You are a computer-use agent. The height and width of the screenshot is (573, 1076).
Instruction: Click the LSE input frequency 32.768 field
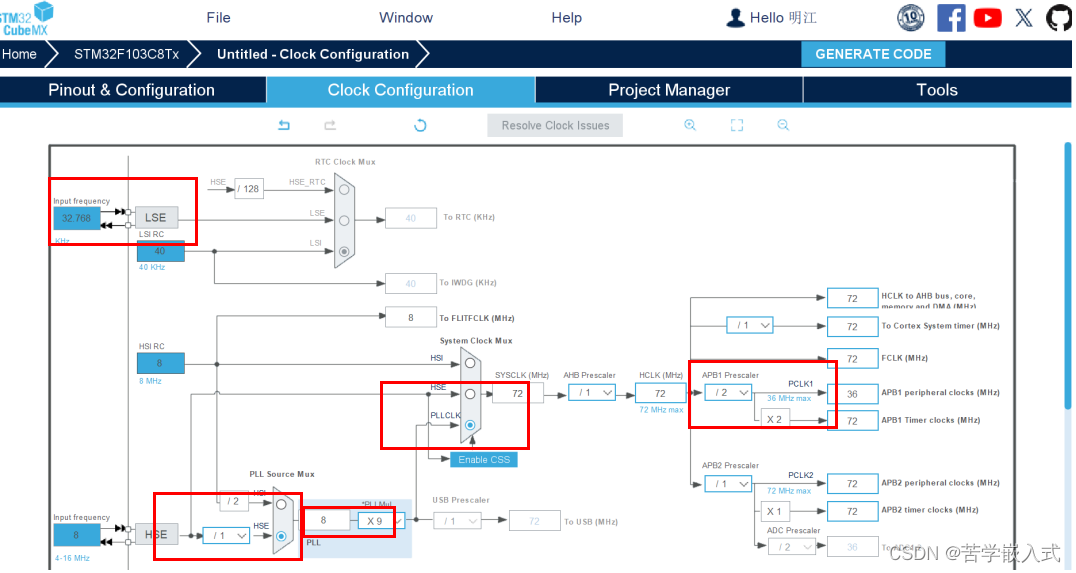(x=77, y=218)
